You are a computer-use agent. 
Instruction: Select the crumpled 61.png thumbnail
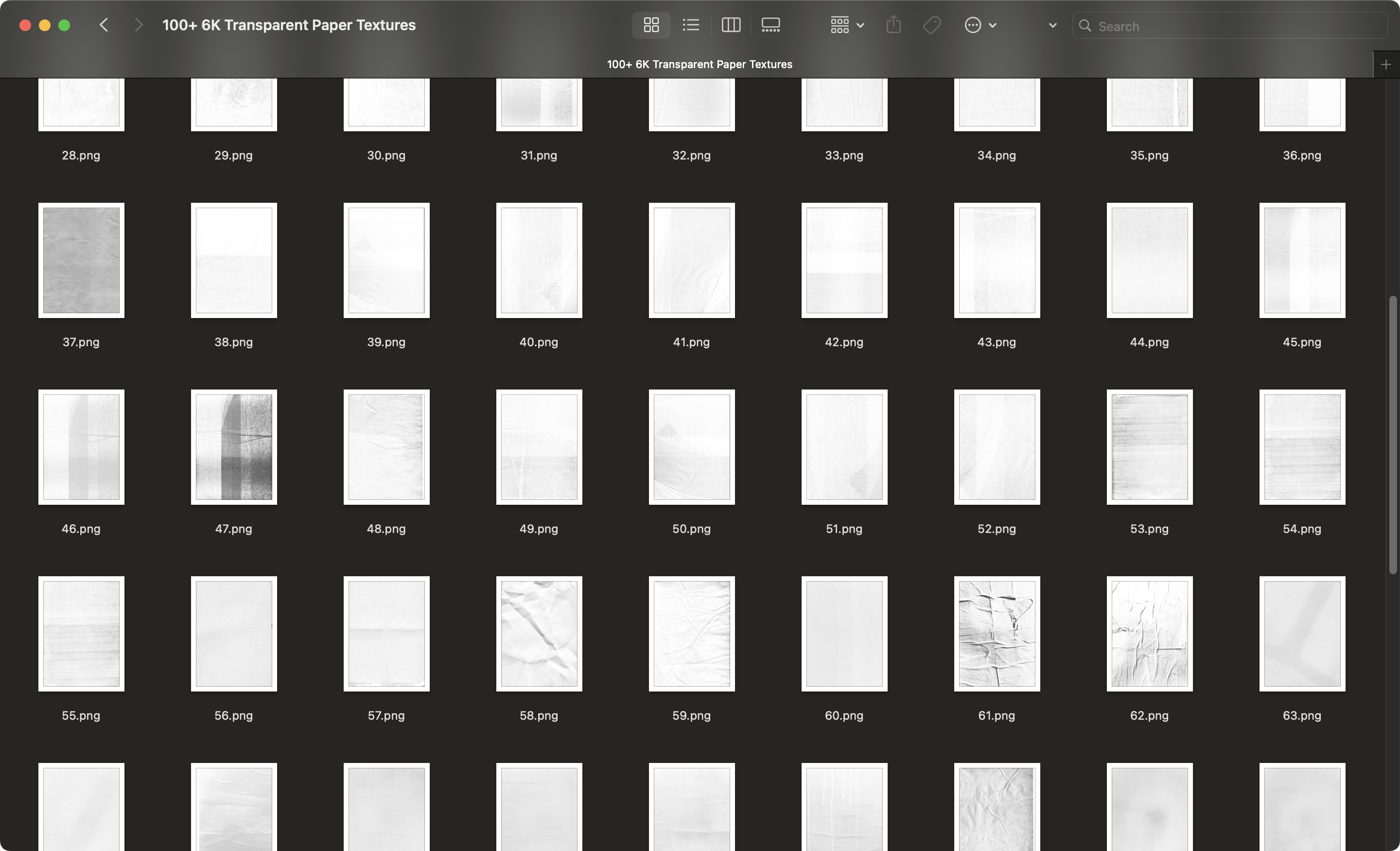997,633
